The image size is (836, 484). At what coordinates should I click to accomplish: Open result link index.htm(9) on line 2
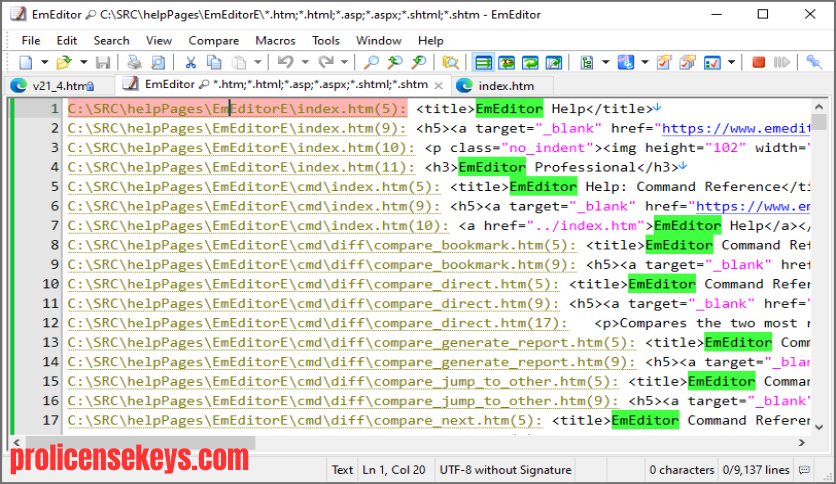pos(237,128)
